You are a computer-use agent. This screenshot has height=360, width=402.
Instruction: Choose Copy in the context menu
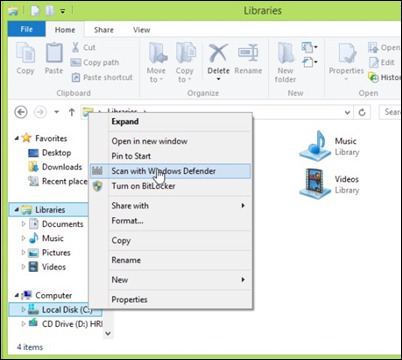click(x=170, y=240)
